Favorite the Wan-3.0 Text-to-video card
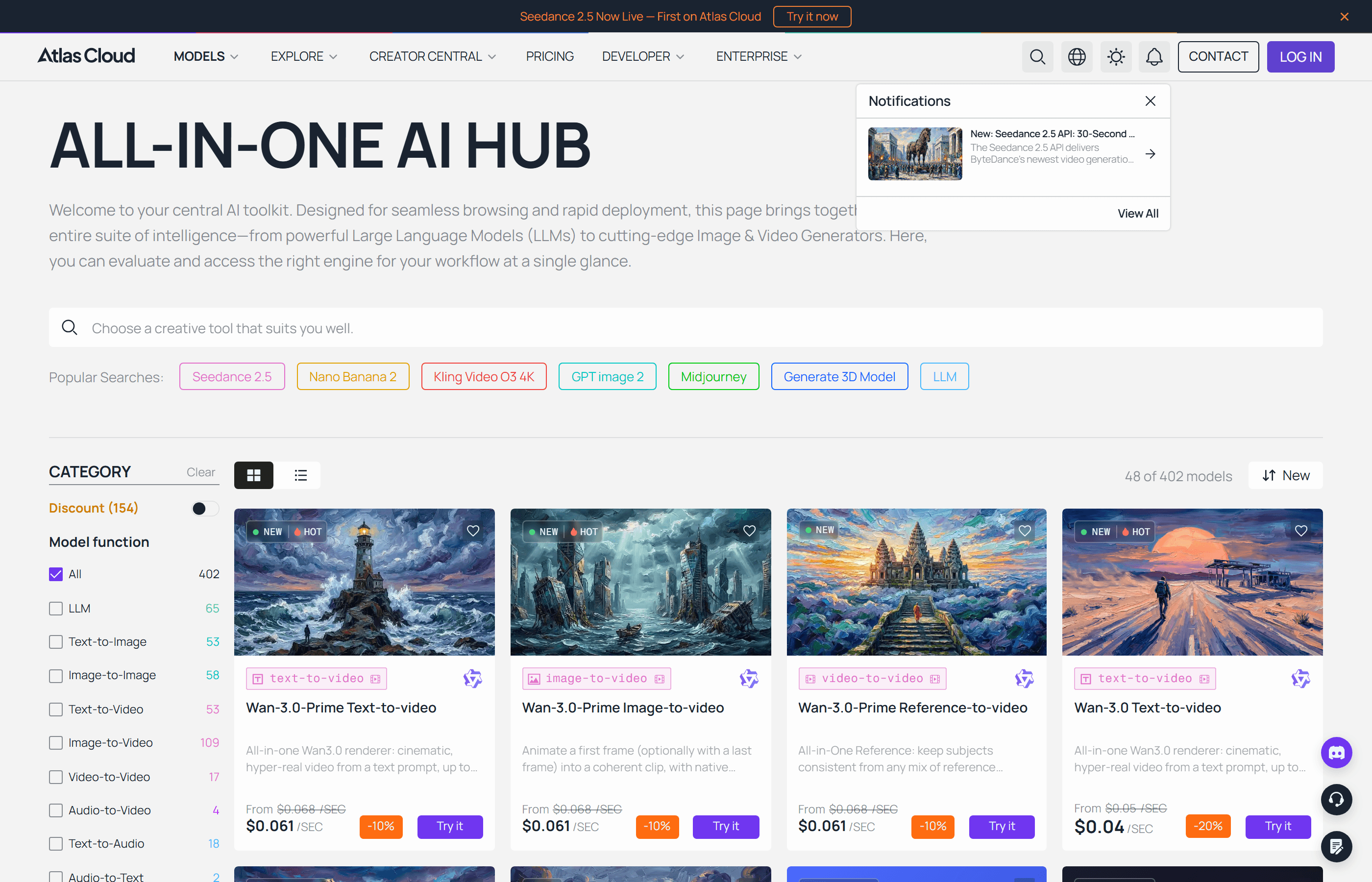Screen dimensions: 1372x882 point(1301,531)
